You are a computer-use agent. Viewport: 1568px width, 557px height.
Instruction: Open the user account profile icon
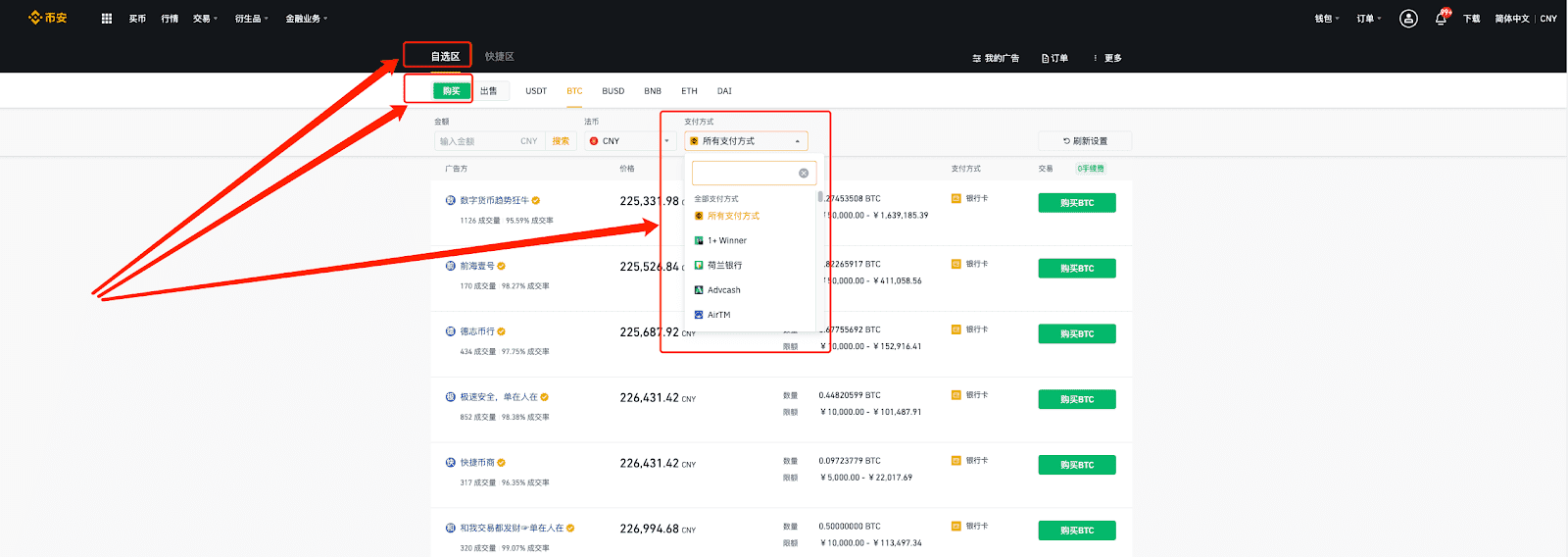(1408, 19)
